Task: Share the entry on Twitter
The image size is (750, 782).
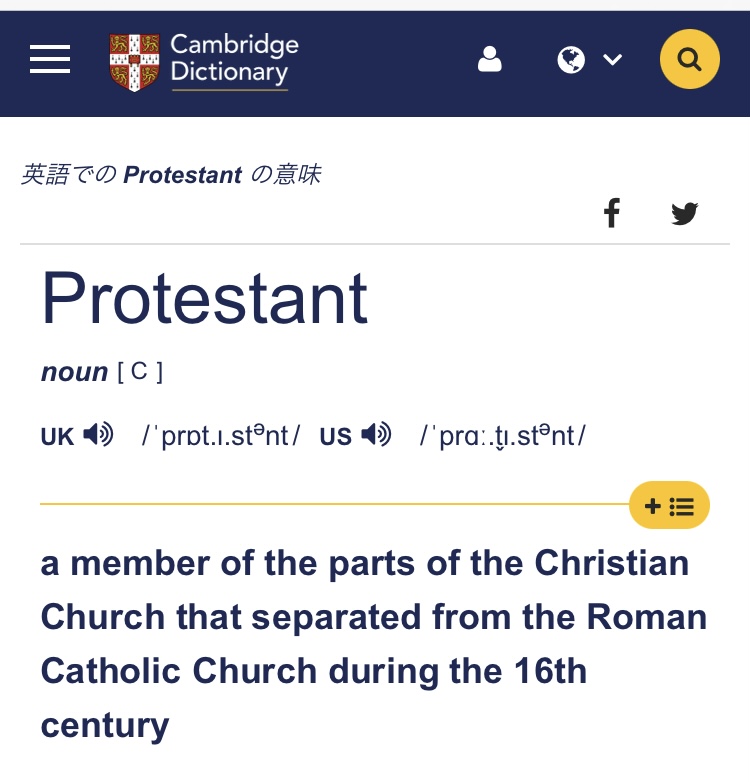Action: [685, 213]
